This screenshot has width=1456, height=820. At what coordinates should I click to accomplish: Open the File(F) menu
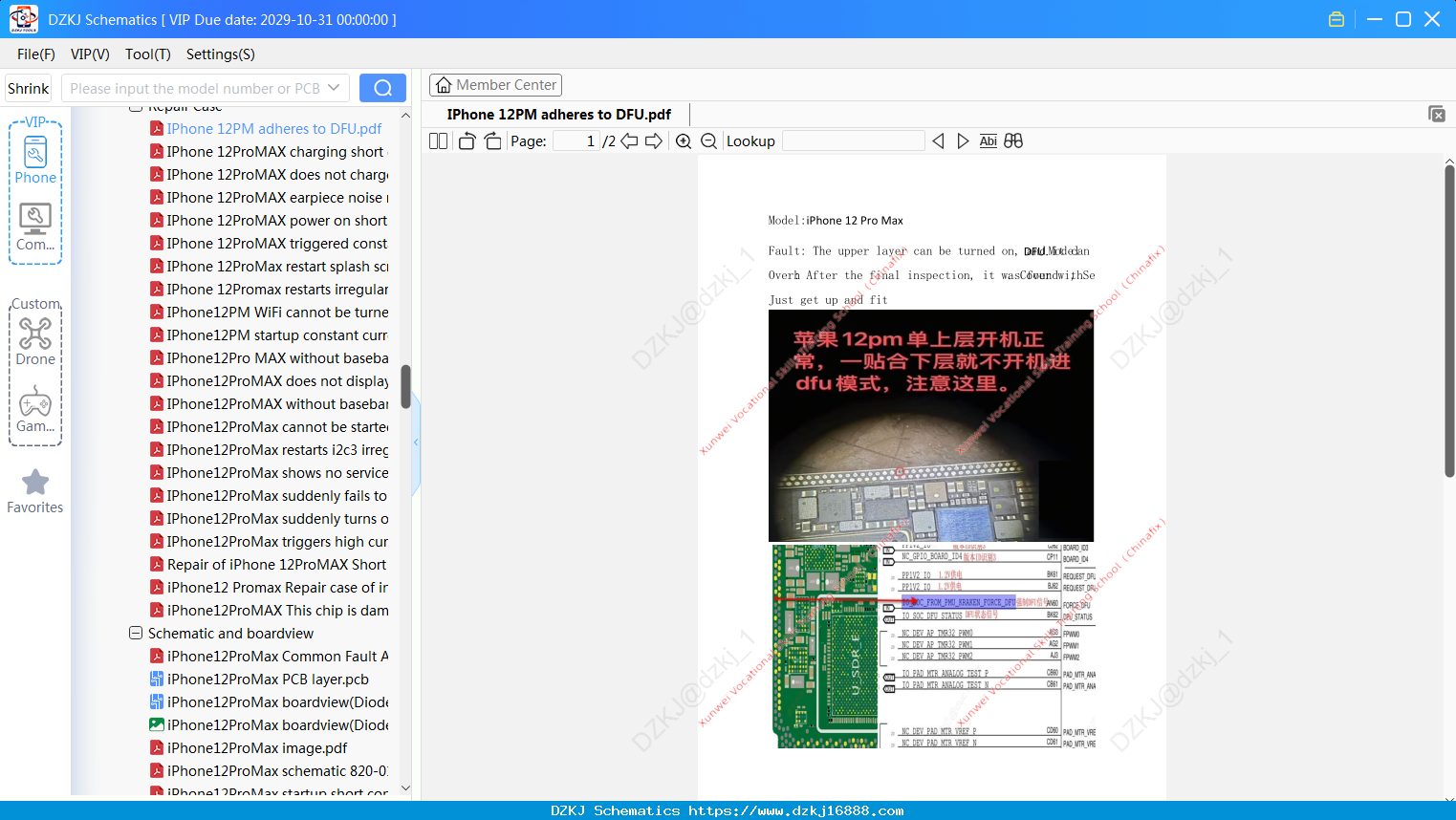(36, 54)
